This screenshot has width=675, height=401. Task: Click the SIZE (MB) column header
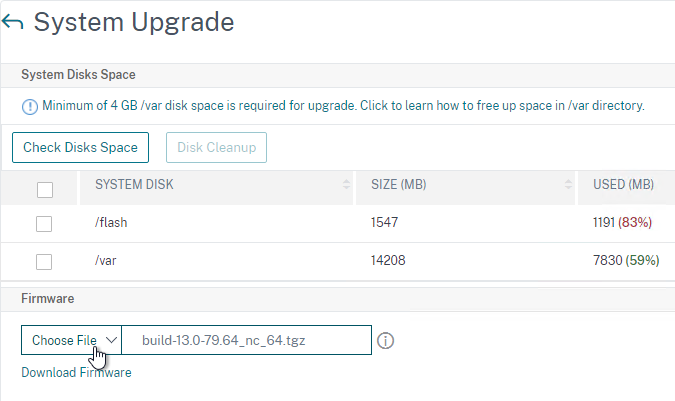click(x=399, y=185)
